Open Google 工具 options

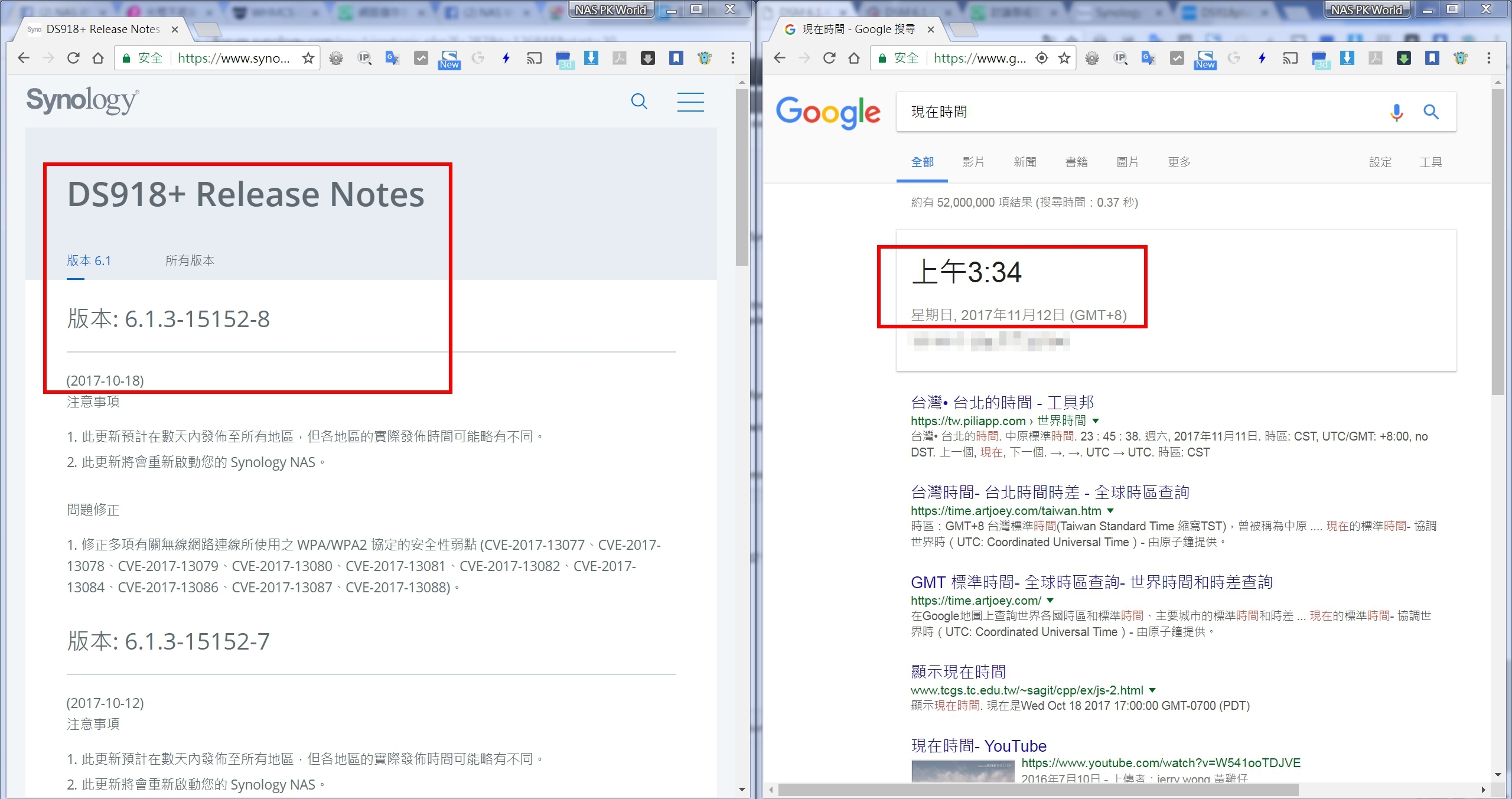(1431, 162)
